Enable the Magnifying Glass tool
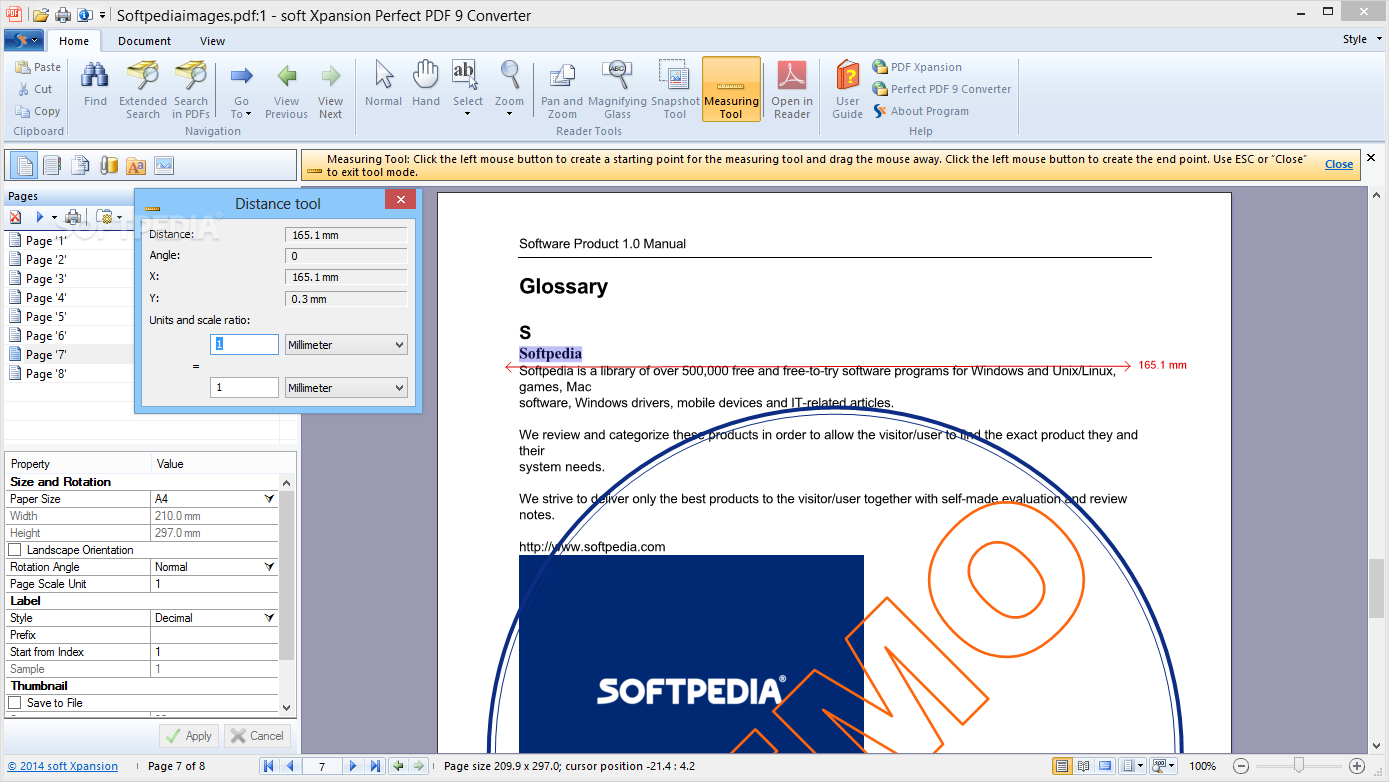Viewport: 1389px width, 782px height. (617, 90)
